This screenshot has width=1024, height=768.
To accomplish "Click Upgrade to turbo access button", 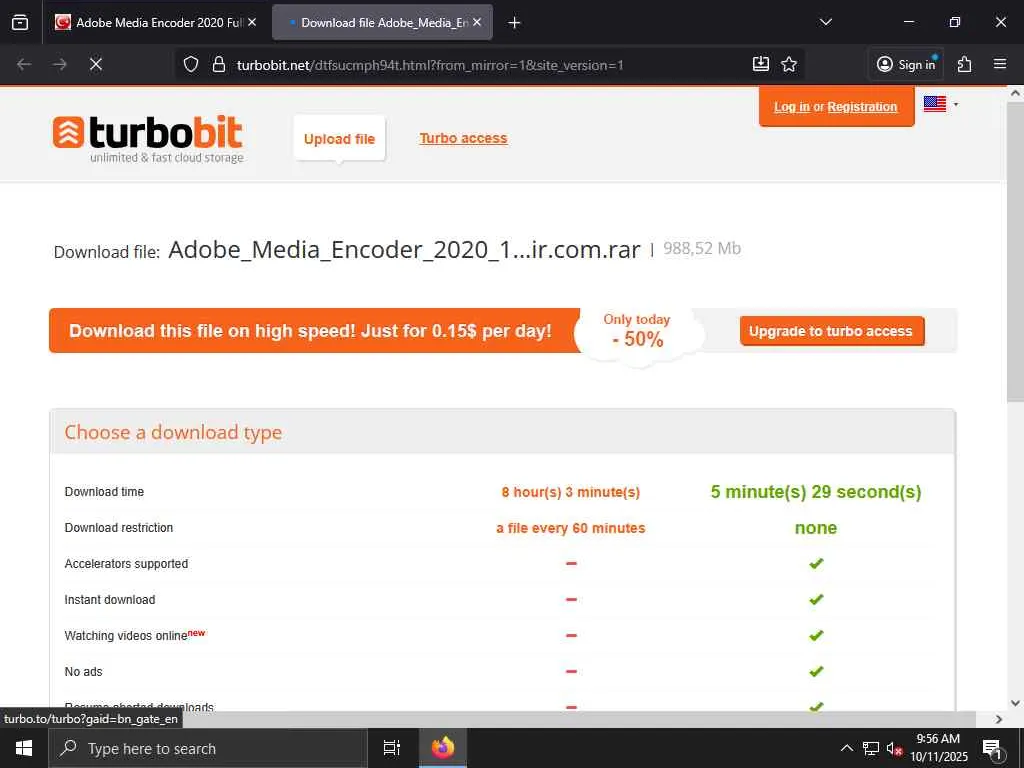I will [831, 331].
